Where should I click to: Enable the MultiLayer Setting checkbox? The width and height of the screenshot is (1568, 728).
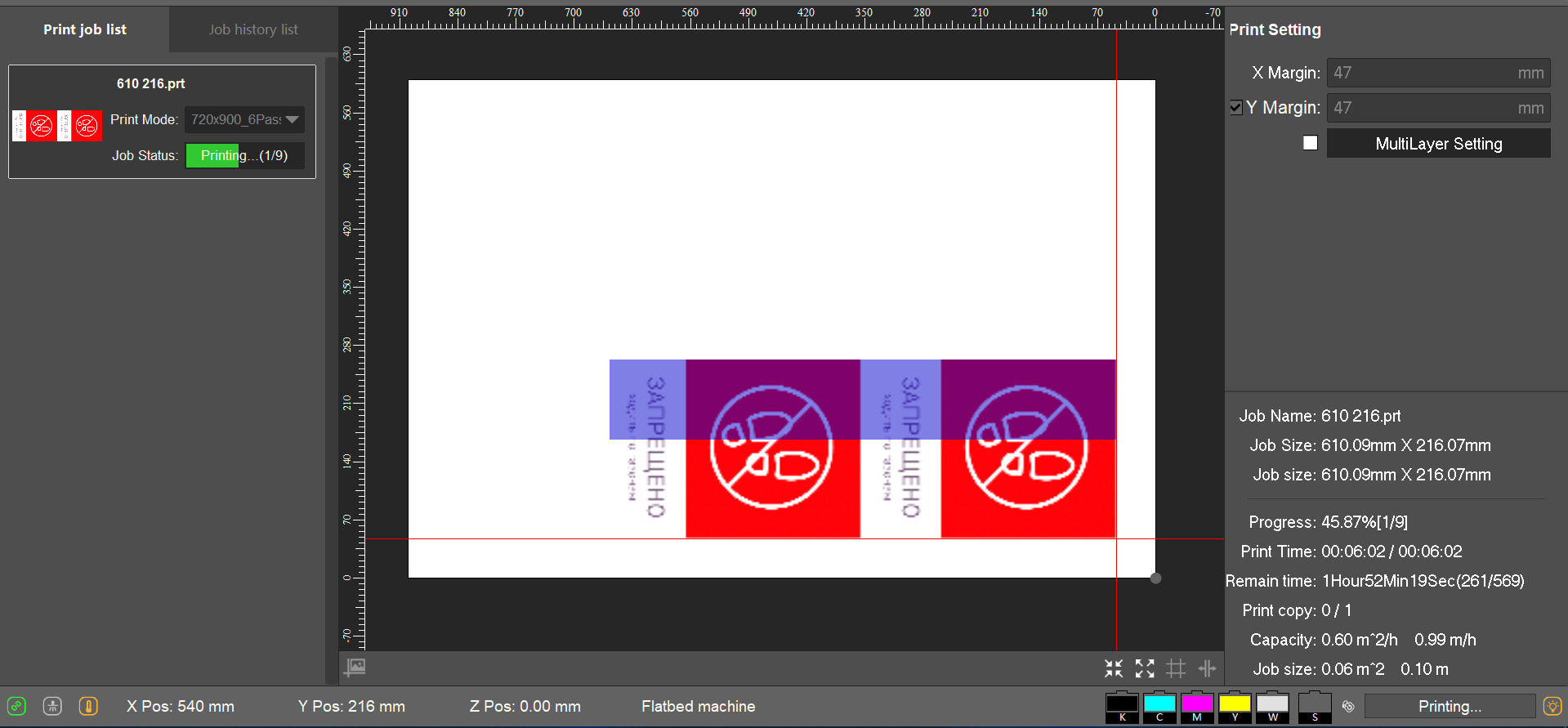coord(1311,143)
